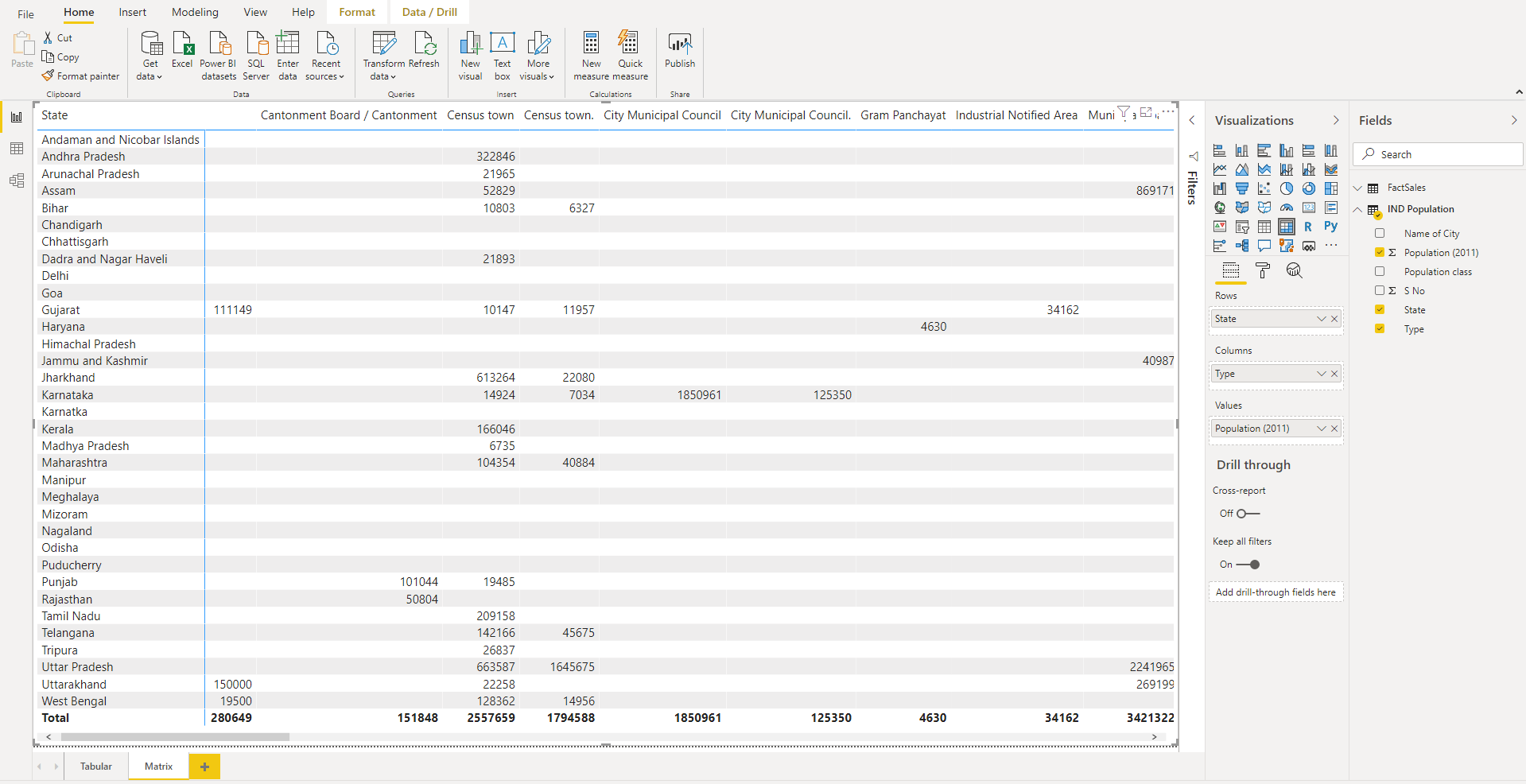This screenshot has width=1526, height=784.
Task: Select the pie chart visualization
Action: pos(1287,188)
